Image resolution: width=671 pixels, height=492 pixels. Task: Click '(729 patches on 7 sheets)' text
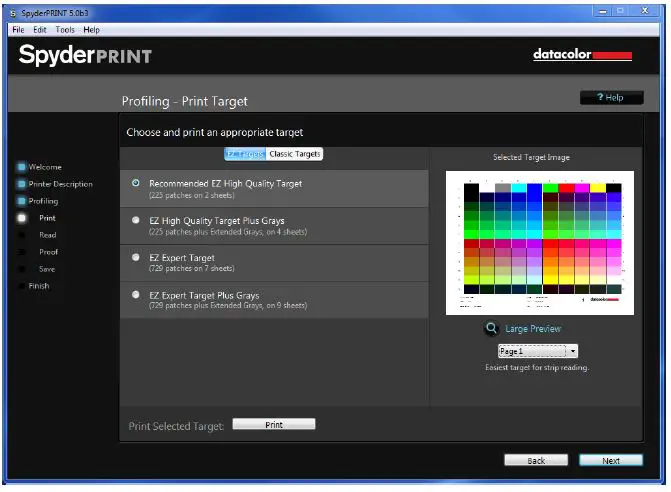pos(192,269)
